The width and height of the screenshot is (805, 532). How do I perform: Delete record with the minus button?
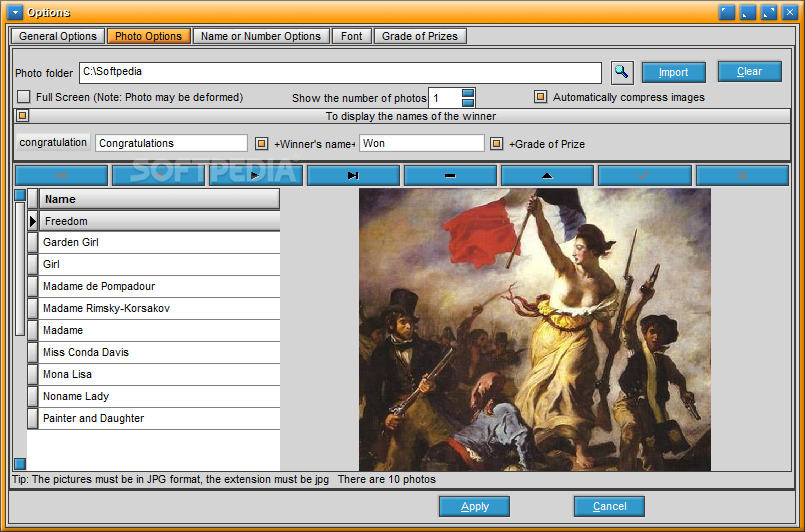tap(450, 176)
